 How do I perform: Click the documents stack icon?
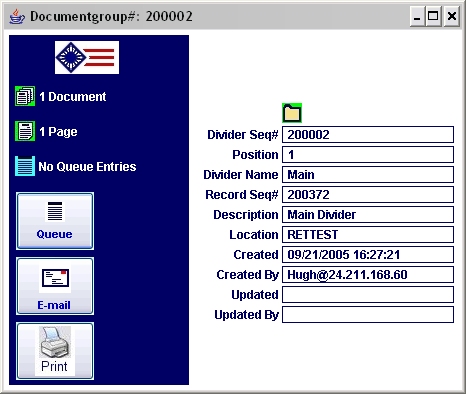click(x=25, y=96)
